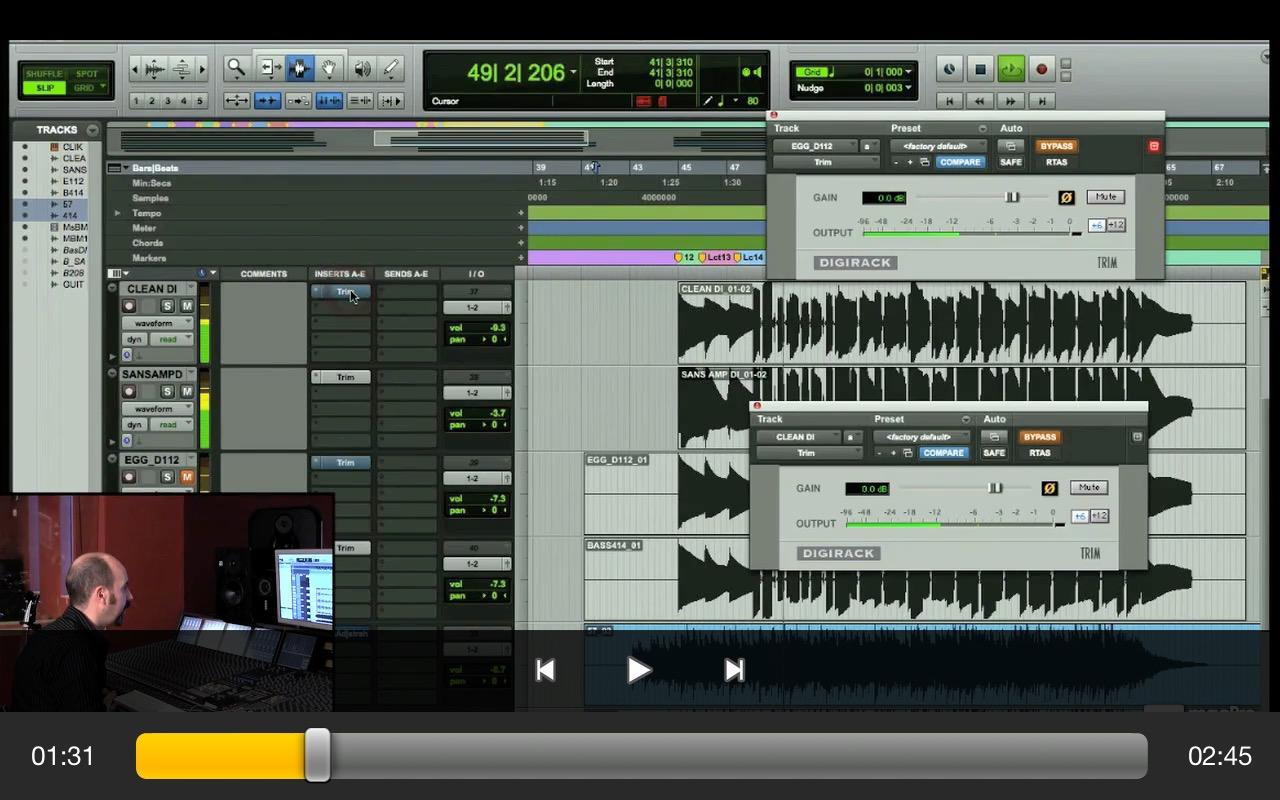Image resolution: width=1280 pixels, height=800 pixels.
Task: Select the Scrubber speaker tool
Action: (361, 68)
